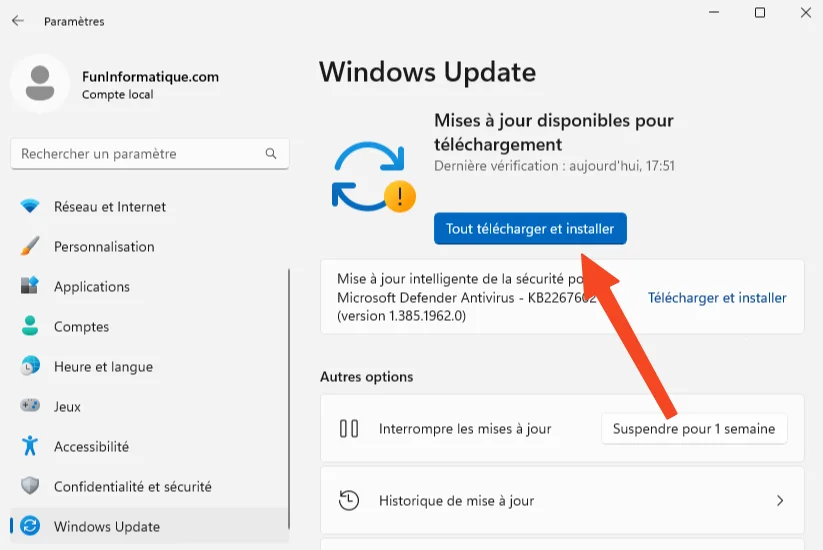
Task: Click the Télécharger et installer link
Action: pyautogui.click(x=717, y=298)
